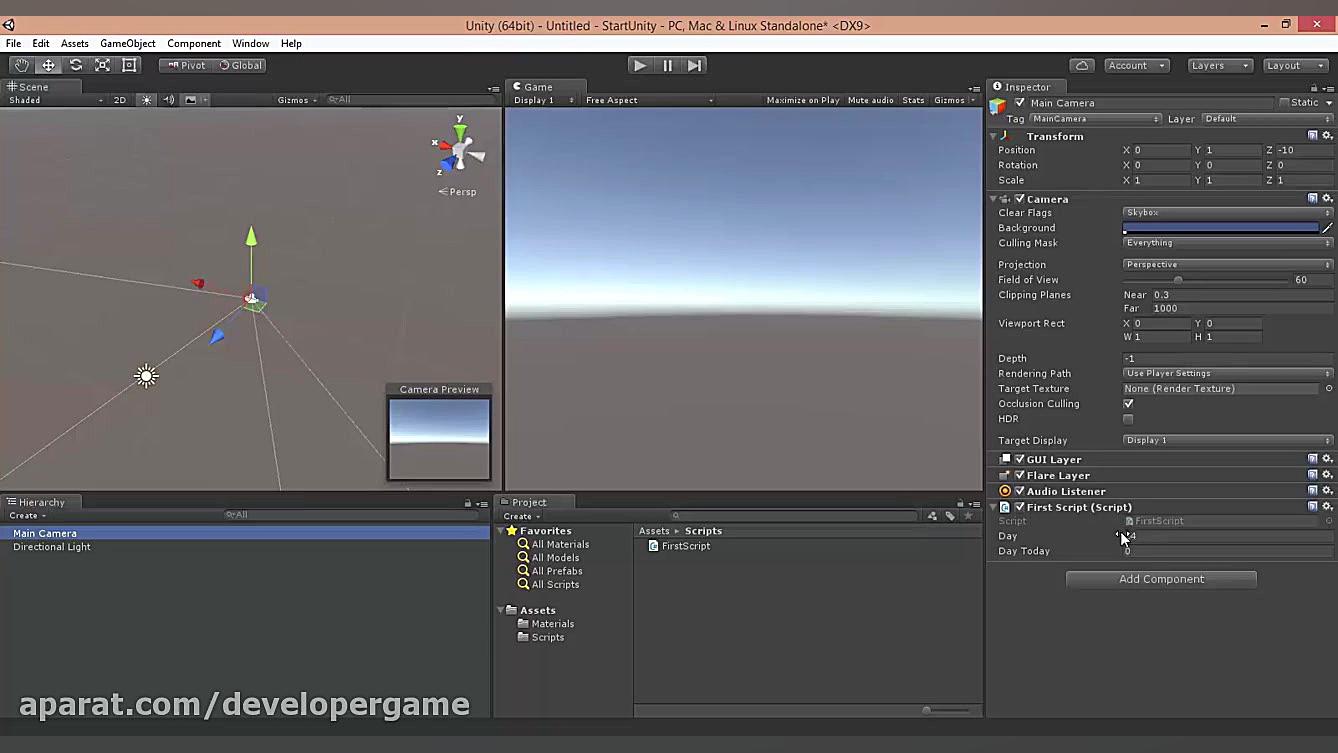This screenshot has width=1338, height=753.
Task: Select the Rect transform tool
Action: click(130, 65)
